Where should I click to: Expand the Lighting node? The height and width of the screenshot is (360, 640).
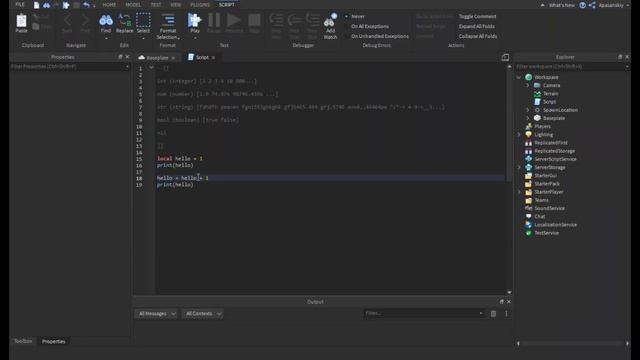coord(519,134)
